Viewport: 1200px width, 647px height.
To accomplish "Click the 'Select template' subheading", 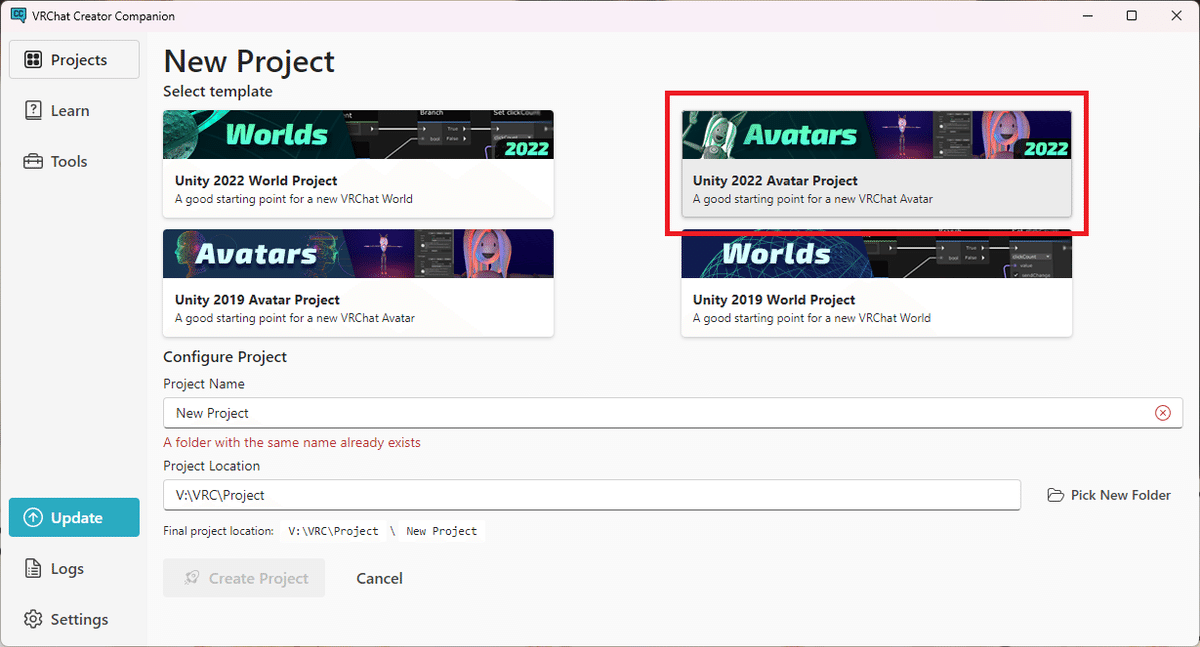I will [x=218, y=91].
